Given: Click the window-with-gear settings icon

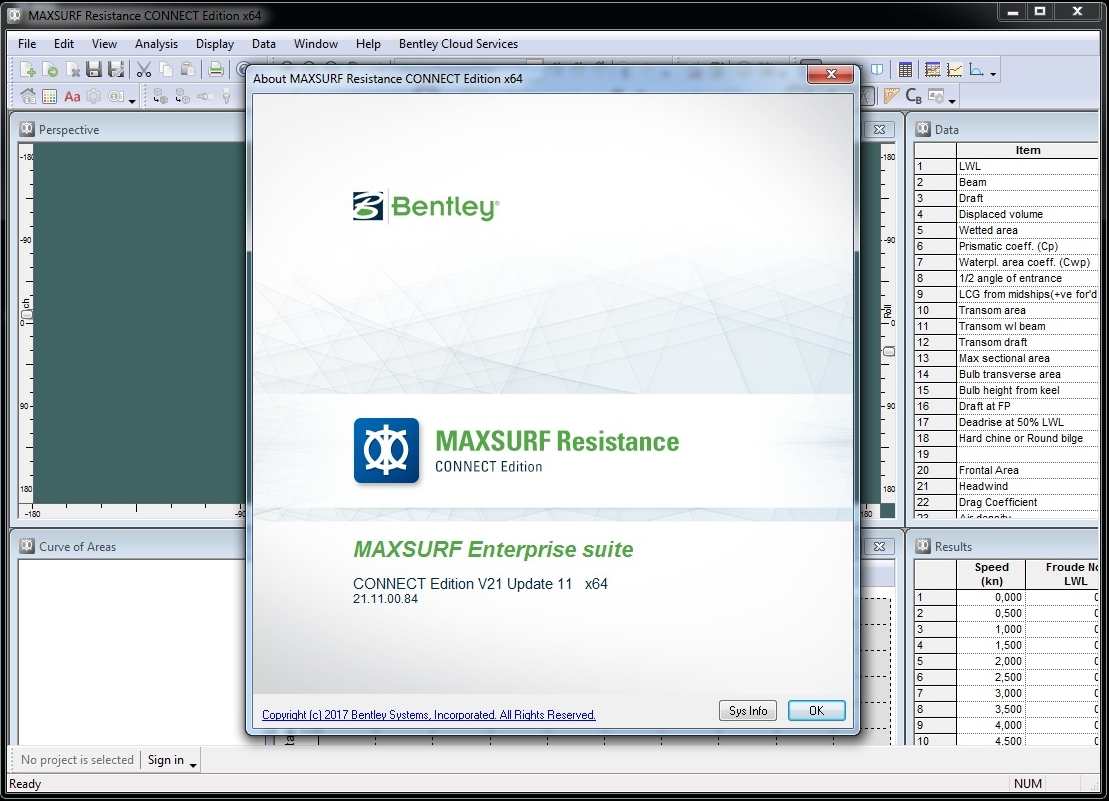Looking at the screenshot, I should click(936, 96).
